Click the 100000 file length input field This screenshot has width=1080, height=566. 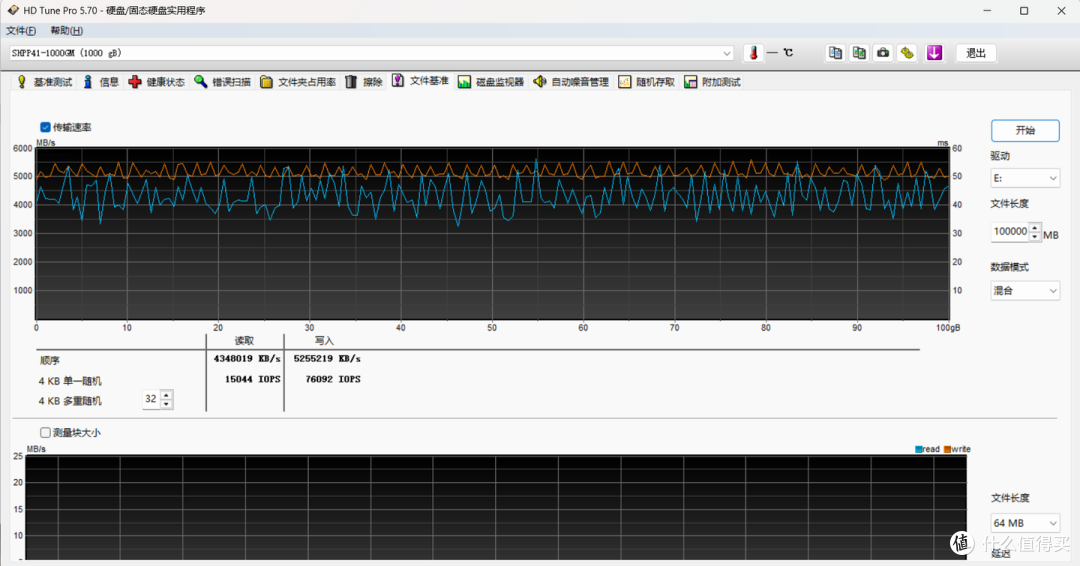tap(1010, 232)
